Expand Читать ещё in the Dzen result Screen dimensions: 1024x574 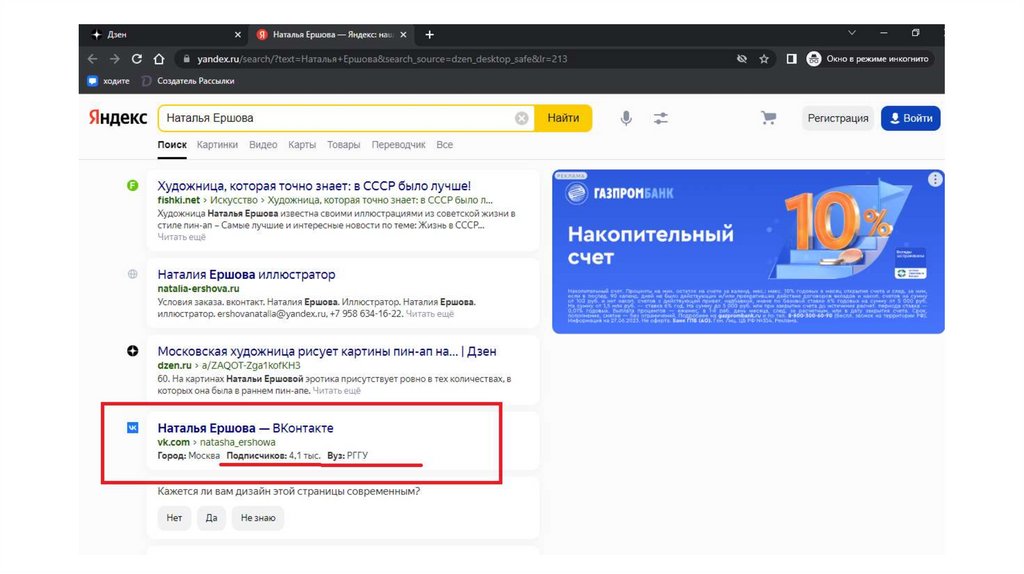(336, 391)
